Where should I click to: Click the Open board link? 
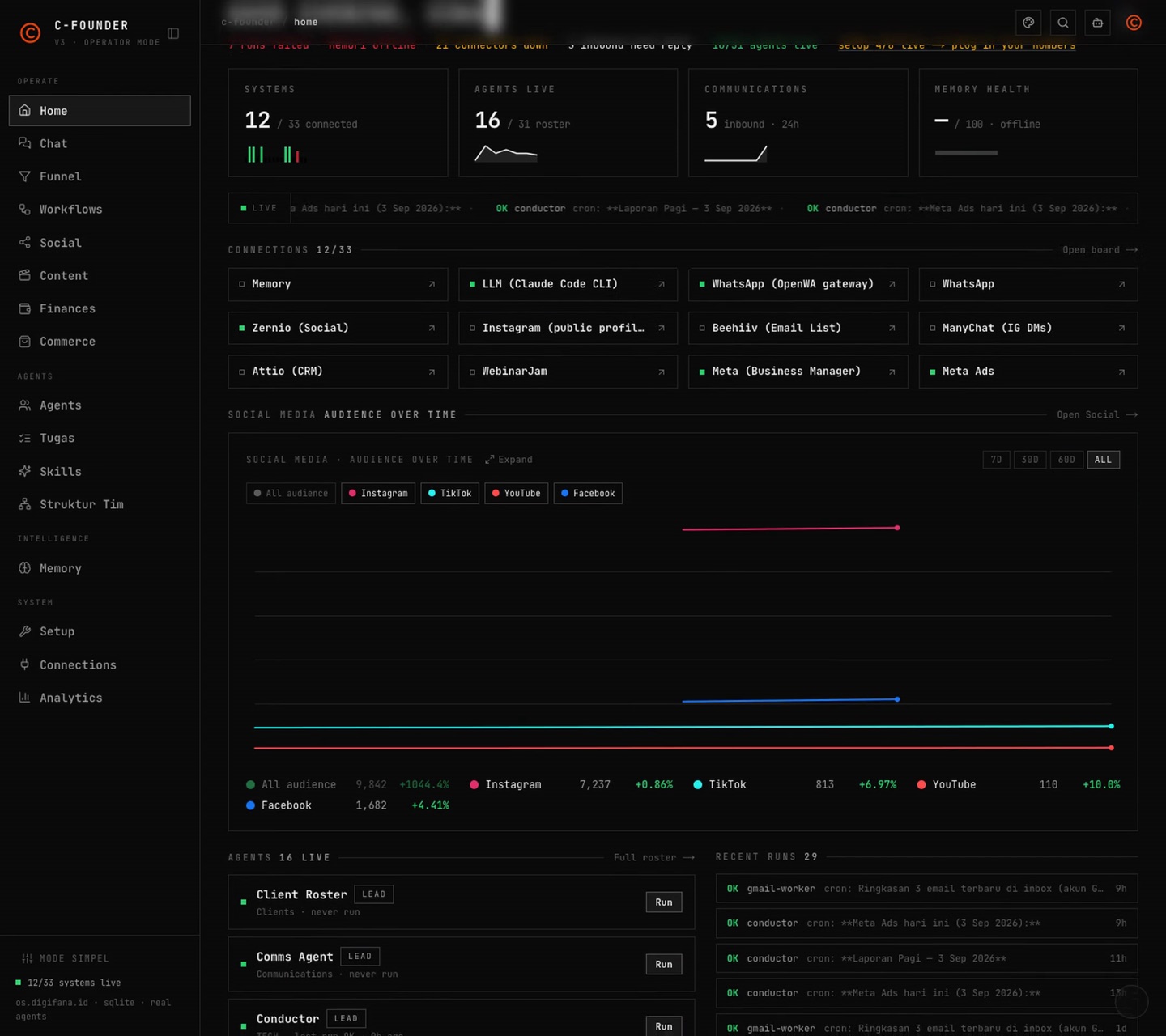pos(1100,250)
